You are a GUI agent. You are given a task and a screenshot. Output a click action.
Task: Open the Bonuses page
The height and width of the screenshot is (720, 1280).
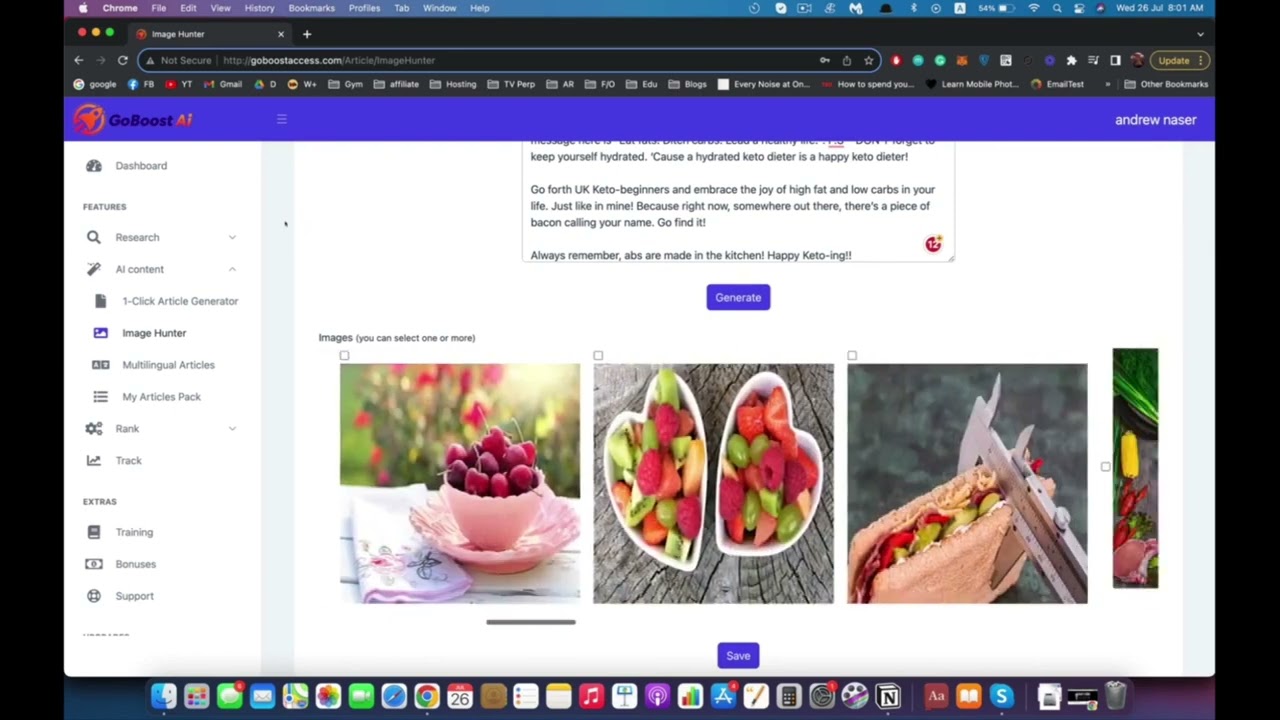pyautogui.click(x=135, y=564)
